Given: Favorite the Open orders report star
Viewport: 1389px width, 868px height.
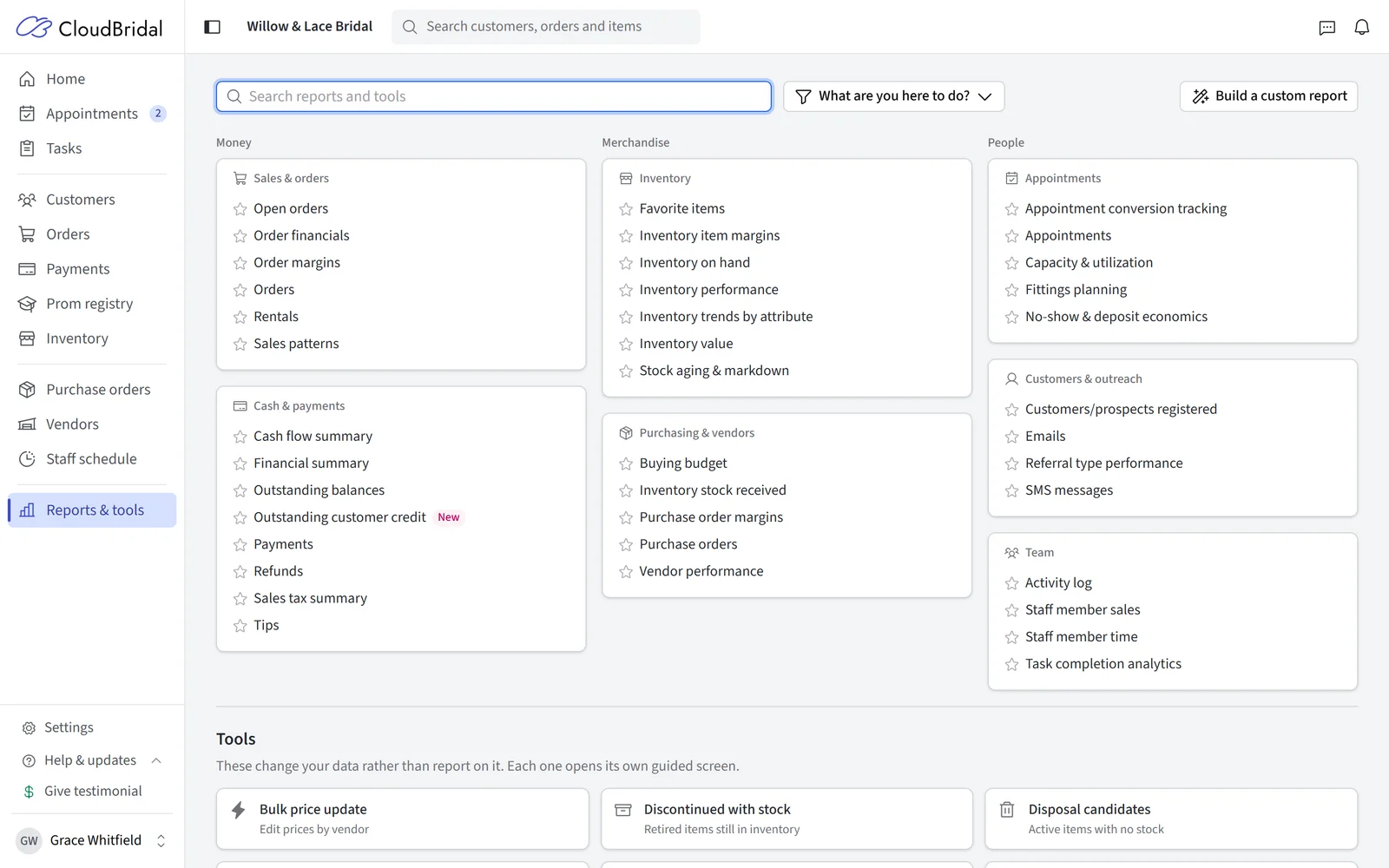Looking at the screenshot, I should (x=240, y=209).
